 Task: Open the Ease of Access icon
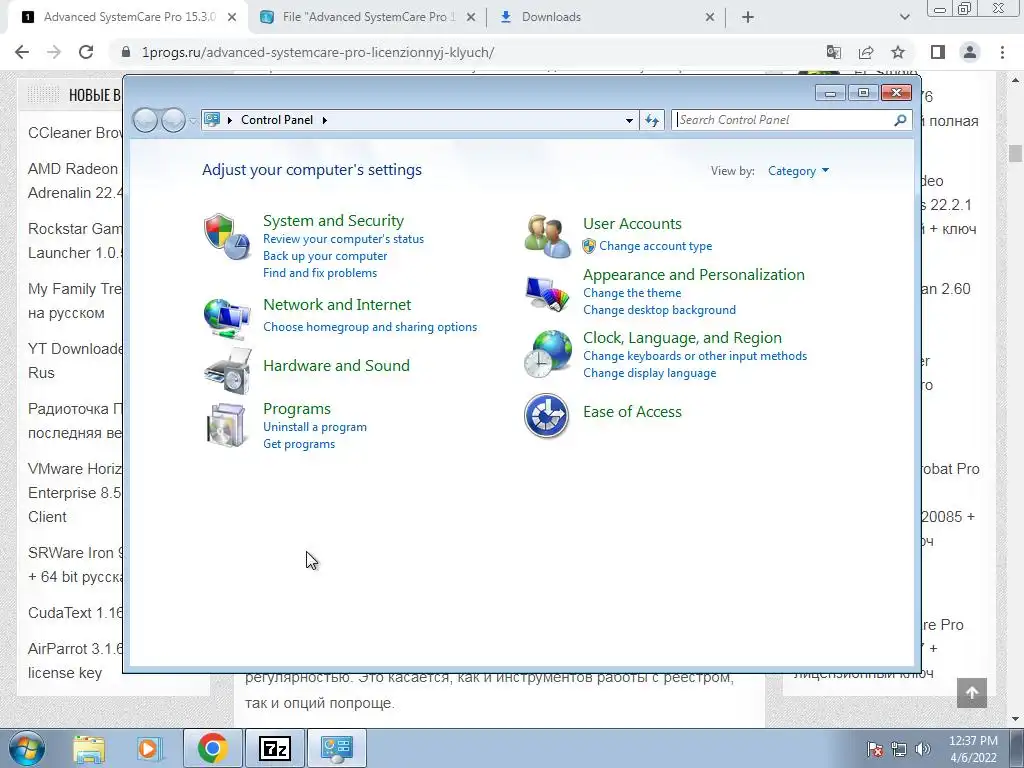pyautogui.click(x=547, y=415)
